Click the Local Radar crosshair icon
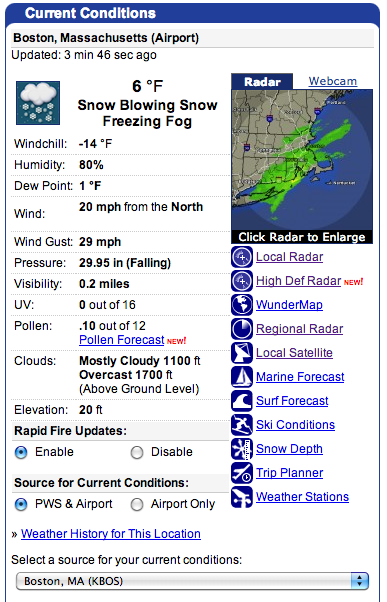This screenshot has height=602, width=387. click(242, 257)
